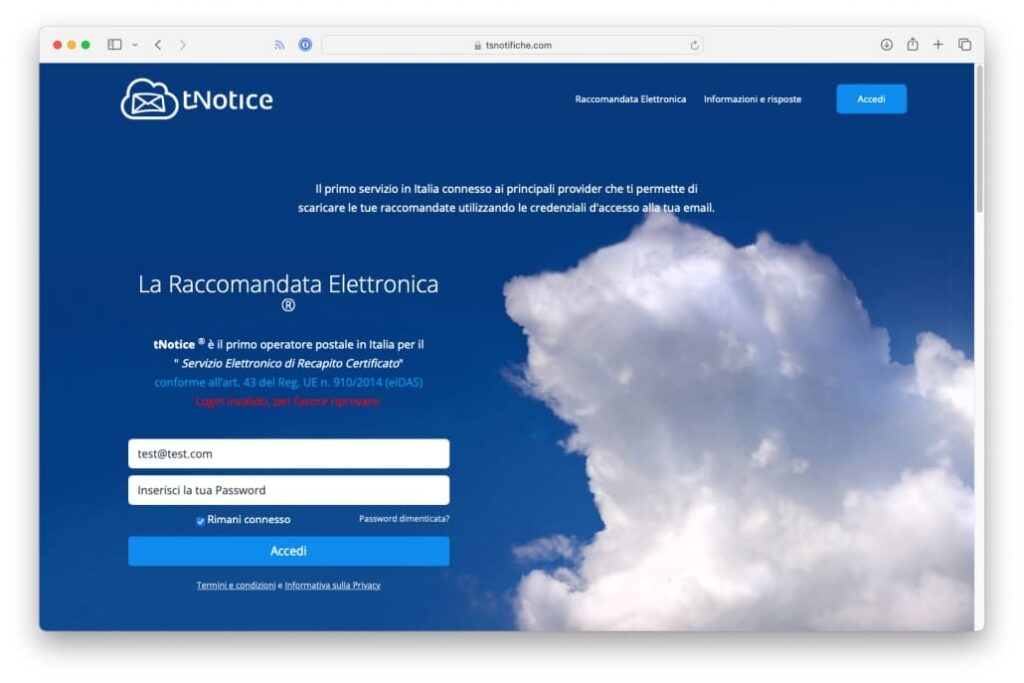Image resolution: width=1024 pixels, height=683 pixels.
Task: Close the Safari window with red button
Action: (57, 44)
